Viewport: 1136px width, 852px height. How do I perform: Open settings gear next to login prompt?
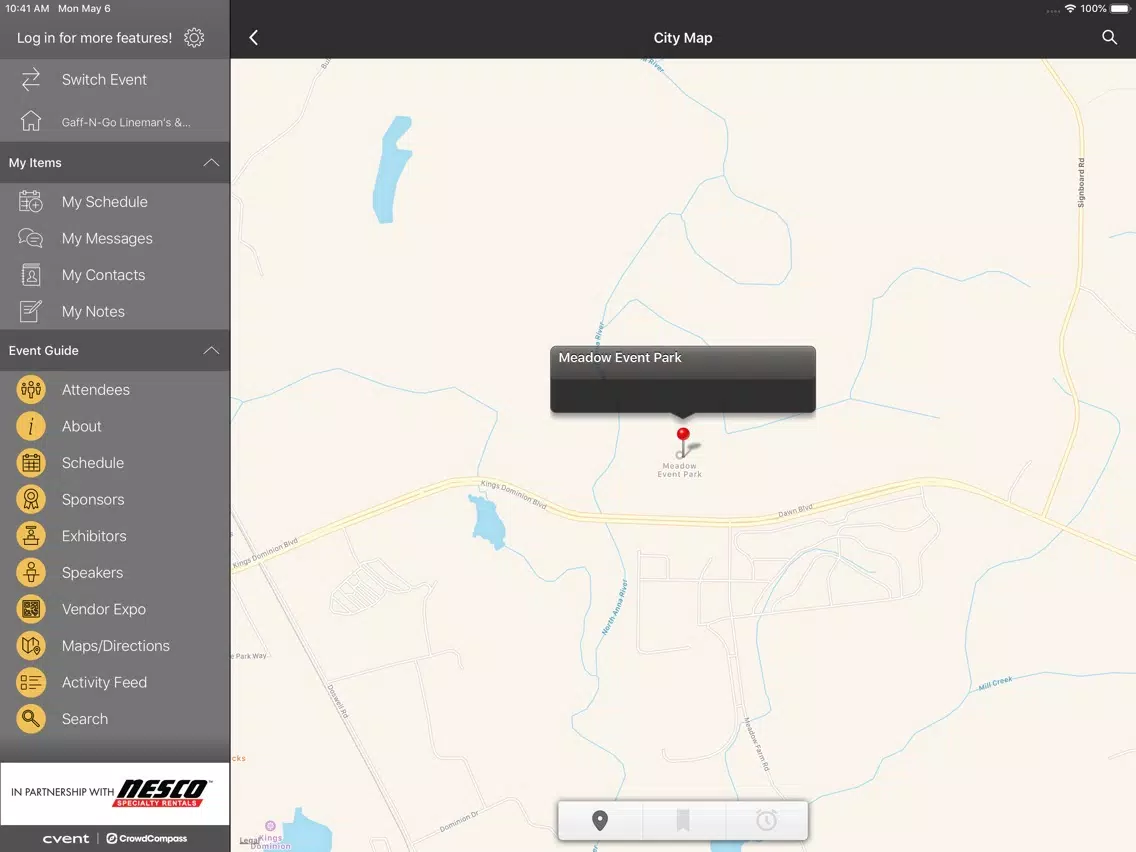click(x=194, y=38)
